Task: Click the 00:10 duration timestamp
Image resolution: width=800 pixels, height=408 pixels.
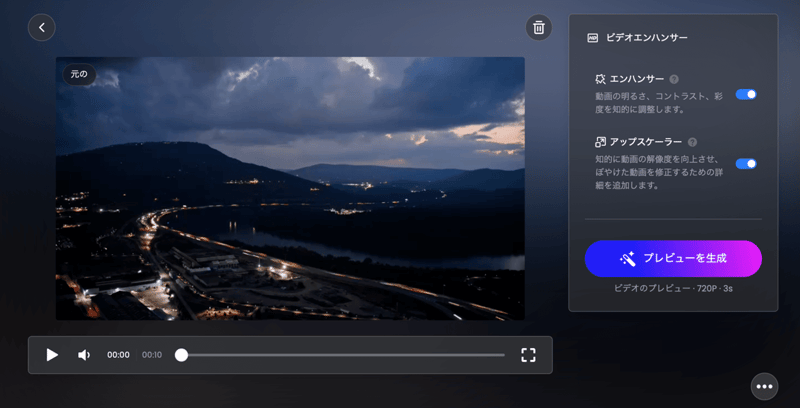Action: click(x=152, y=355)
